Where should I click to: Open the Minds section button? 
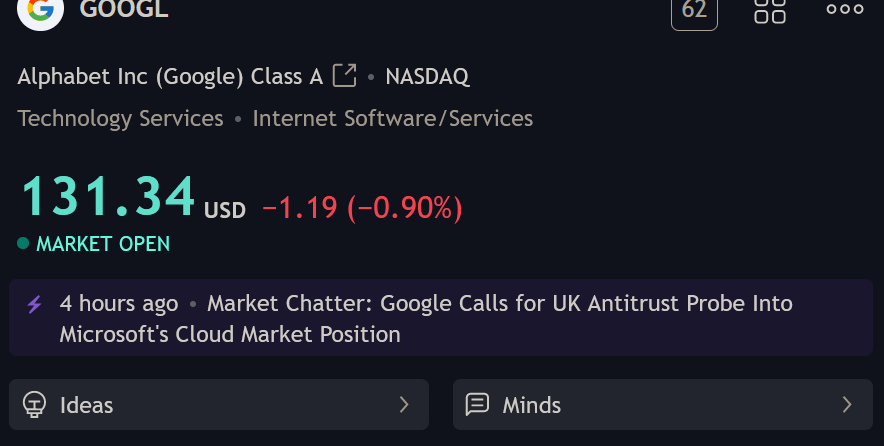point(662,404)
